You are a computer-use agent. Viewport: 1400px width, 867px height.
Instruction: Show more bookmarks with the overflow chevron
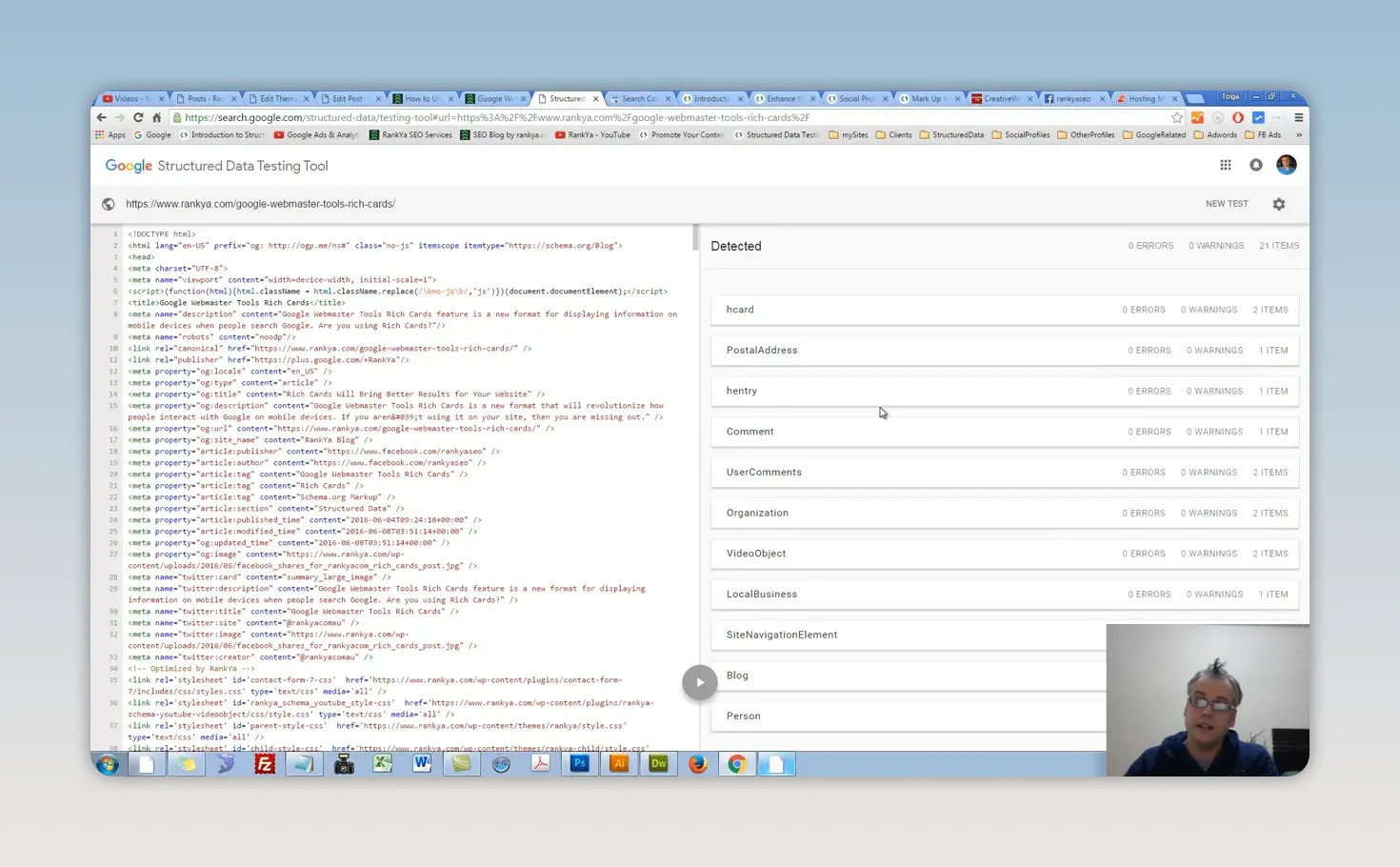pos(1298,135)
